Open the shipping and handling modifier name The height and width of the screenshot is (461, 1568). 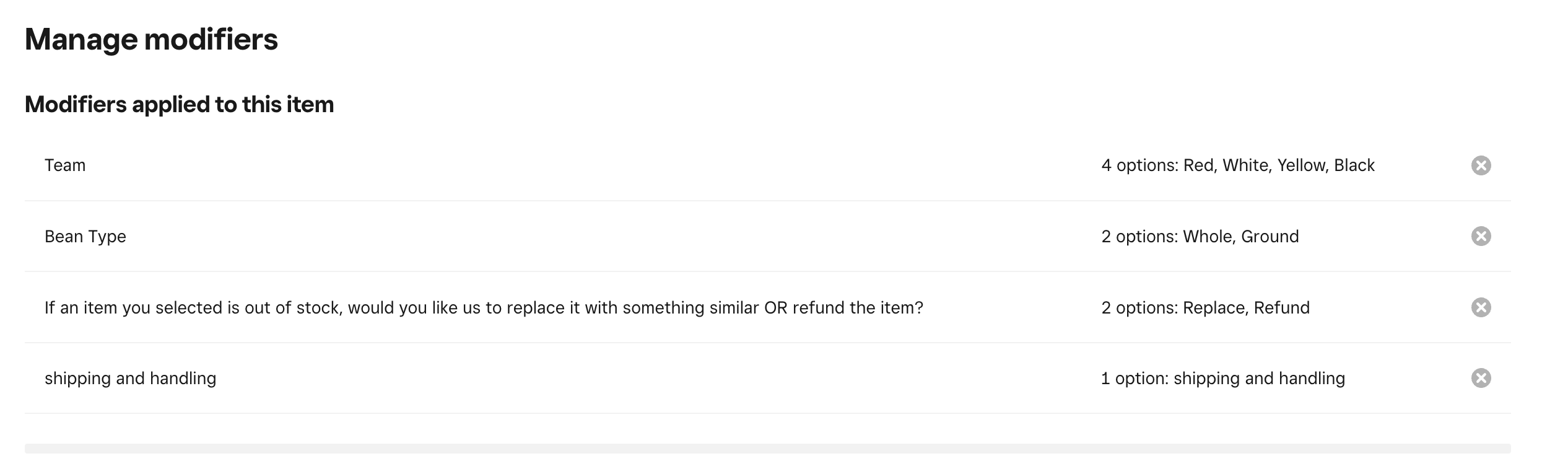pos(130,379)
